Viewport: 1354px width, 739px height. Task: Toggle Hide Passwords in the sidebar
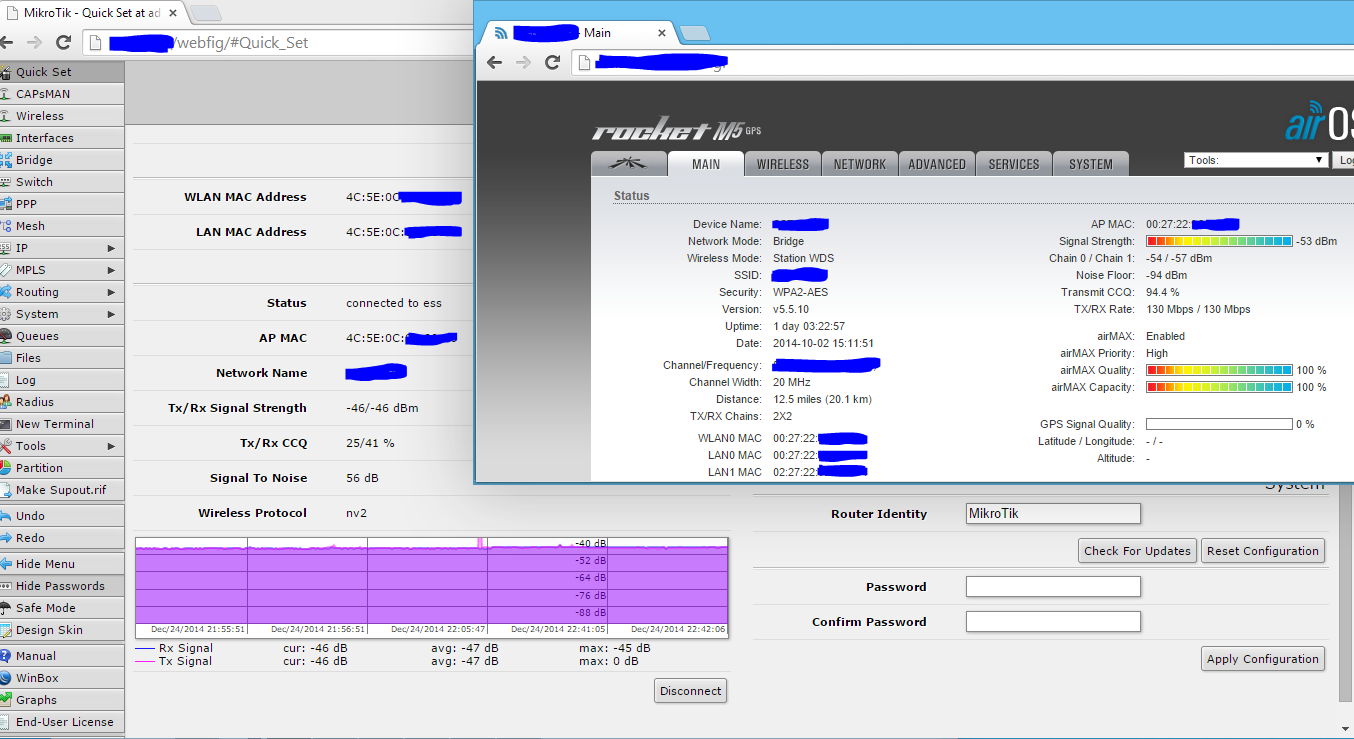[x=62, y=586]
